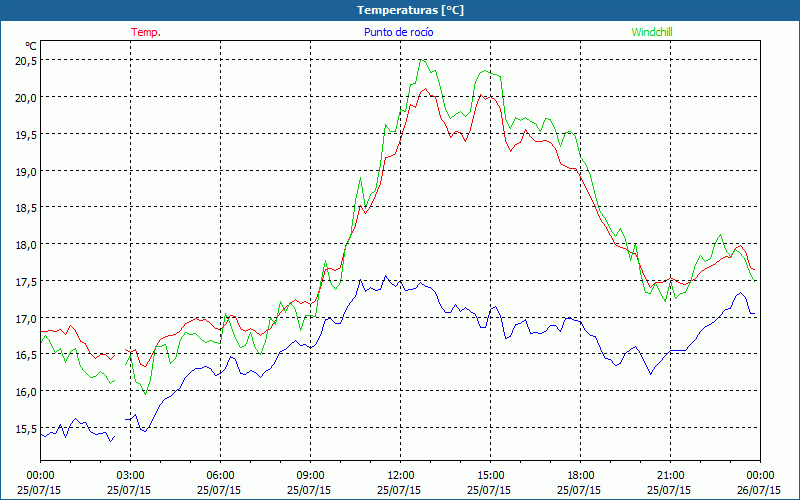Click the 12:00 time axis label

pos(401,476)
